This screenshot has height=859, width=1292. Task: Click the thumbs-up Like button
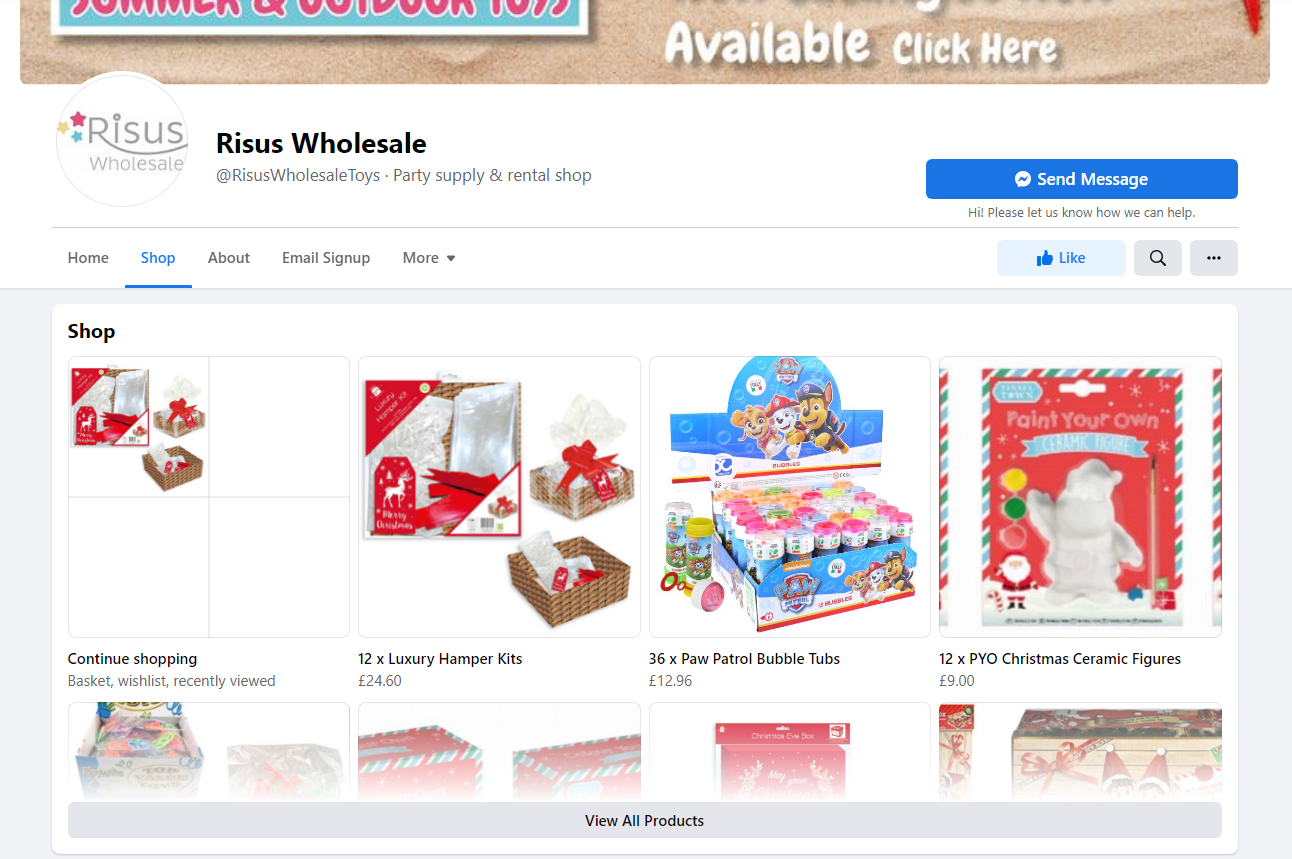click(1061, 258)
